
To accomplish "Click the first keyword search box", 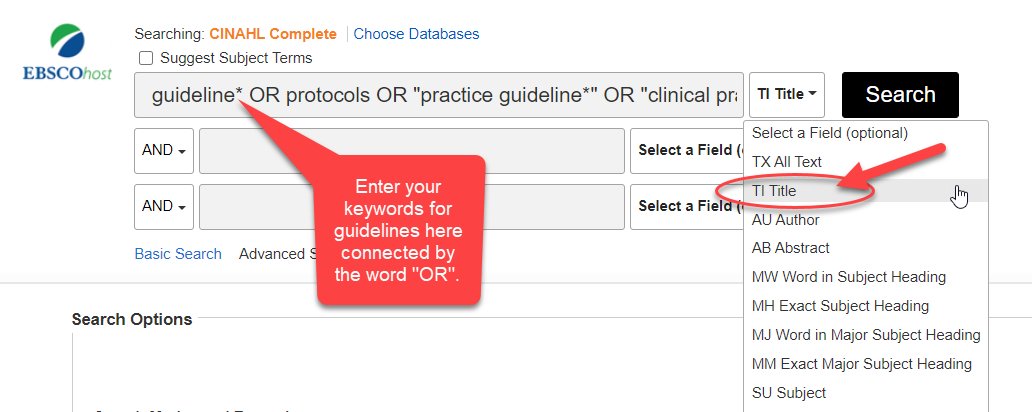I will pos(438,95).
